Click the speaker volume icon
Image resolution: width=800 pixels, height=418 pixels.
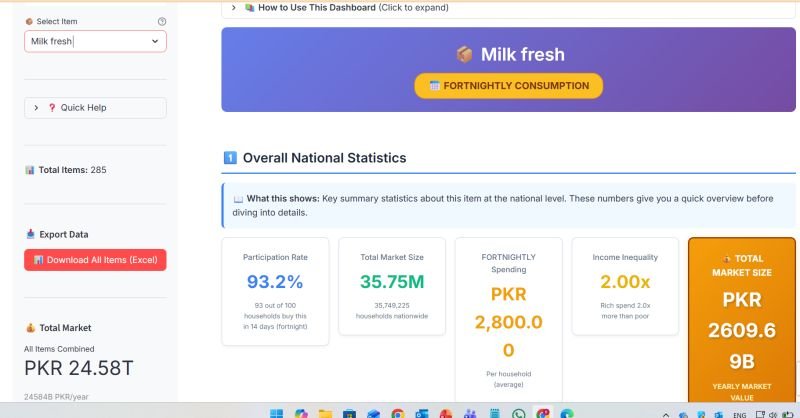pos(775,414)
